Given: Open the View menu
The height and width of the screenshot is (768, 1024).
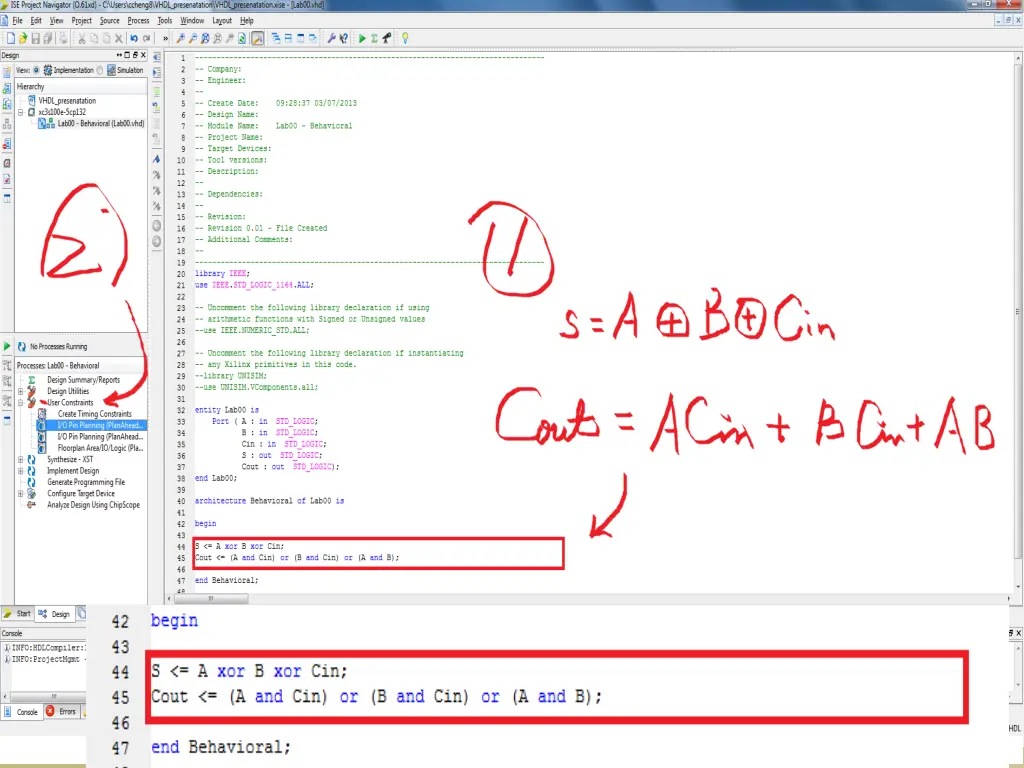Looking at the screenshot, I should tap(57, 21).
